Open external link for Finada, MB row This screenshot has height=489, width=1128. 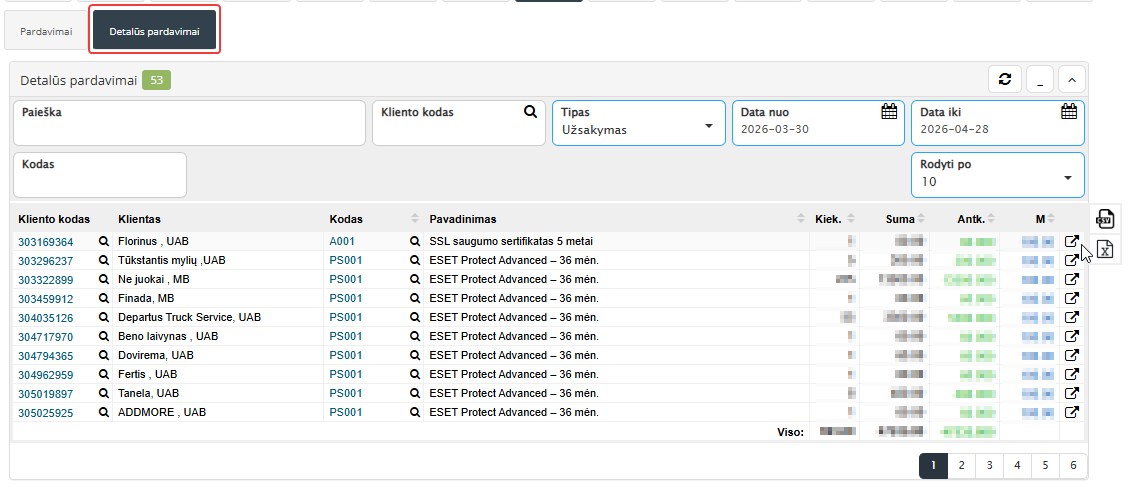point(1072,298)
